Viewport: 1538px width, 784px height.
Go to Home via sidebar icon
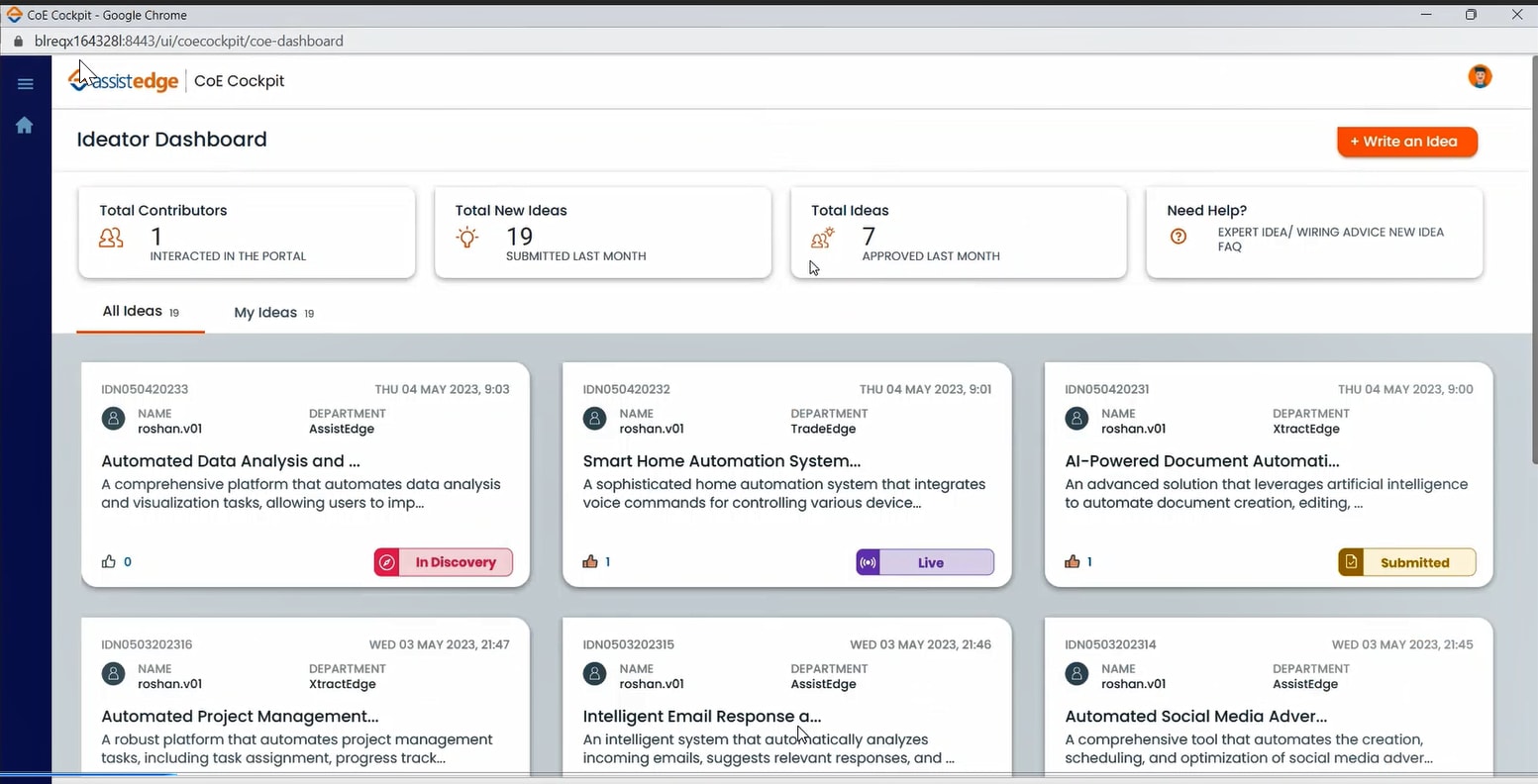pyautogui.click(x=25, y=125)
